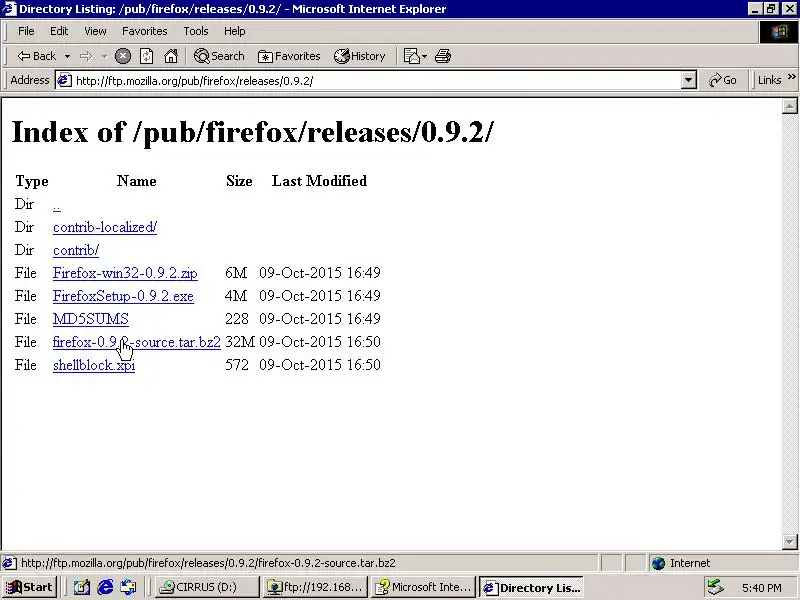
Task: Click the Go button
Action: tap(722, 80)
